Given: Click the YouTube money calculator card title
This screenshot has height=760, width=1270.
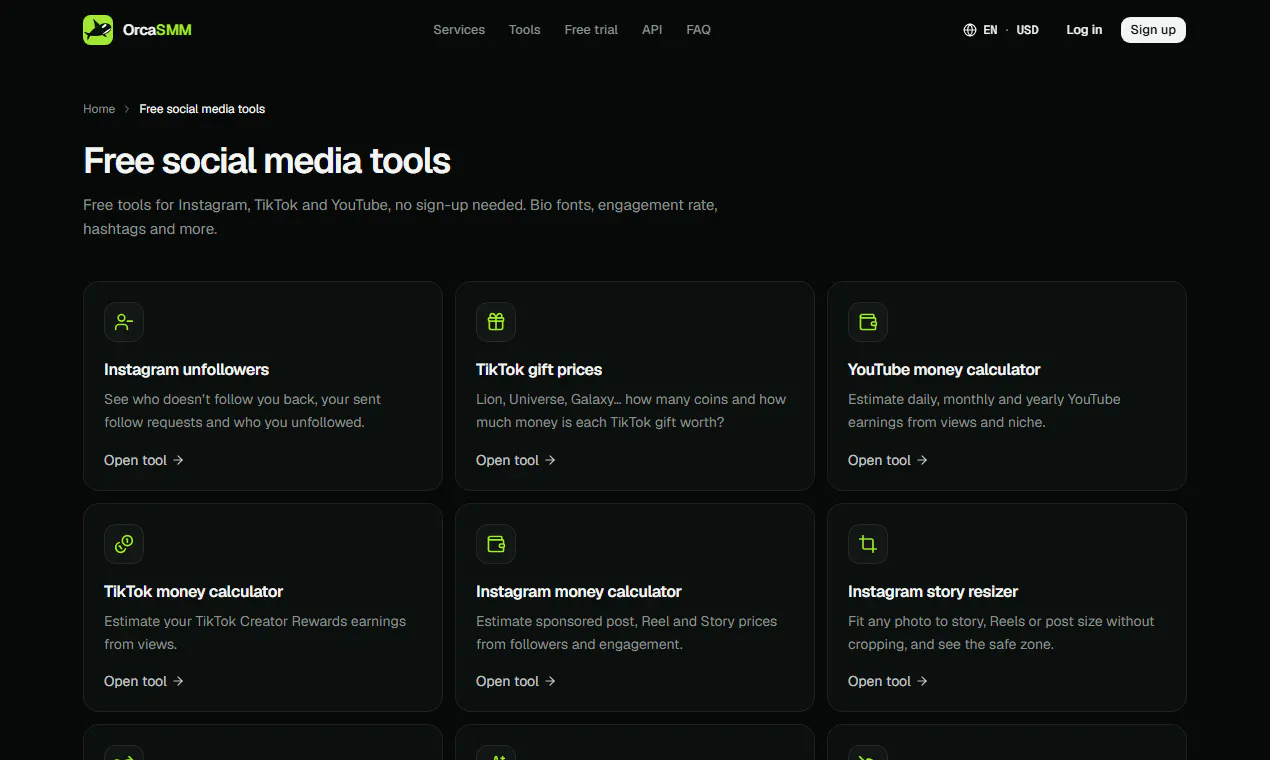Looking at the screenshot, I should click(x=944, y=370).
